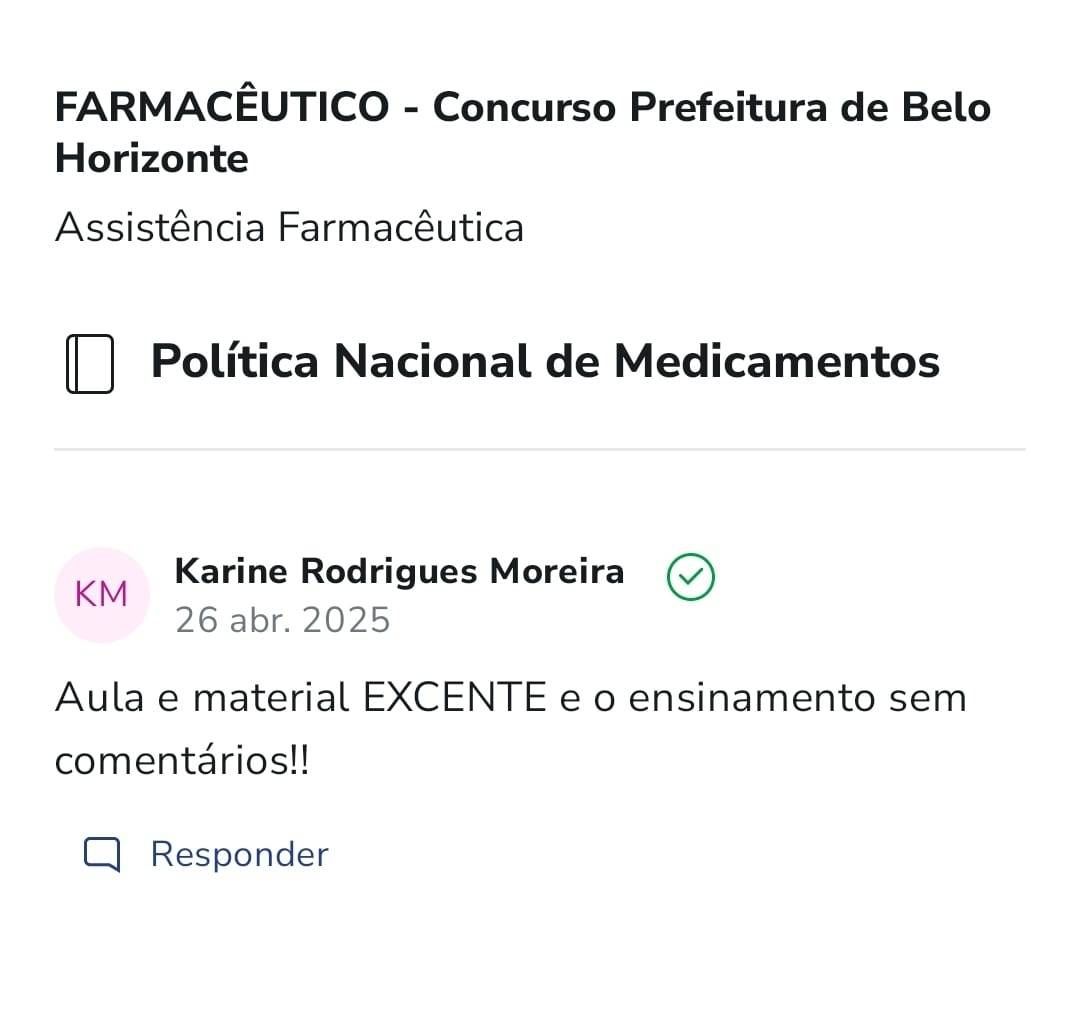Viewport: 1080px width, 1010px height.
Task: Click the word Aula starting the comment
Action: point(96,697)
